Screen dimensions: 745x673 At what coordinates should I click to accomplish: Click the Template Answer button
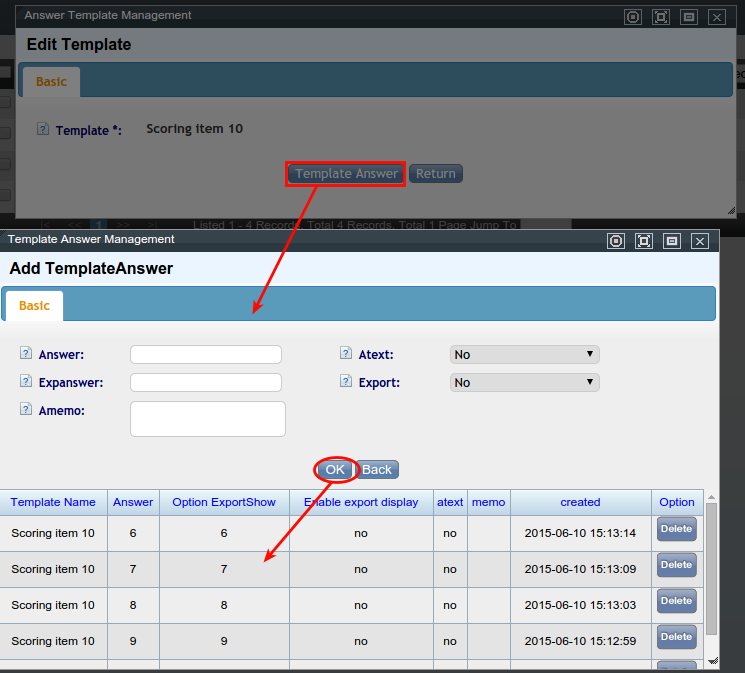[346, 174]
